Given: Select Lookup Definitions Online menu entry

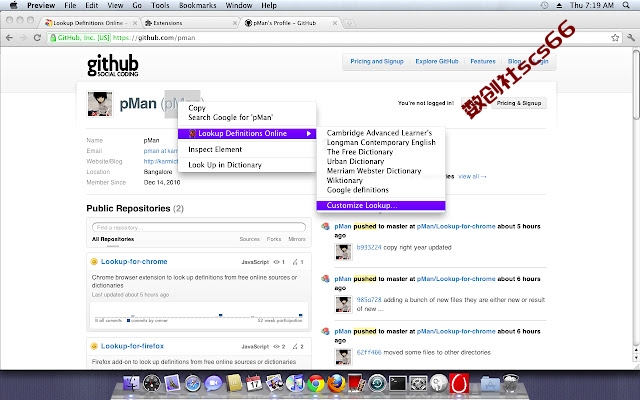Looking at the screenshot, I should coord(247,133).
